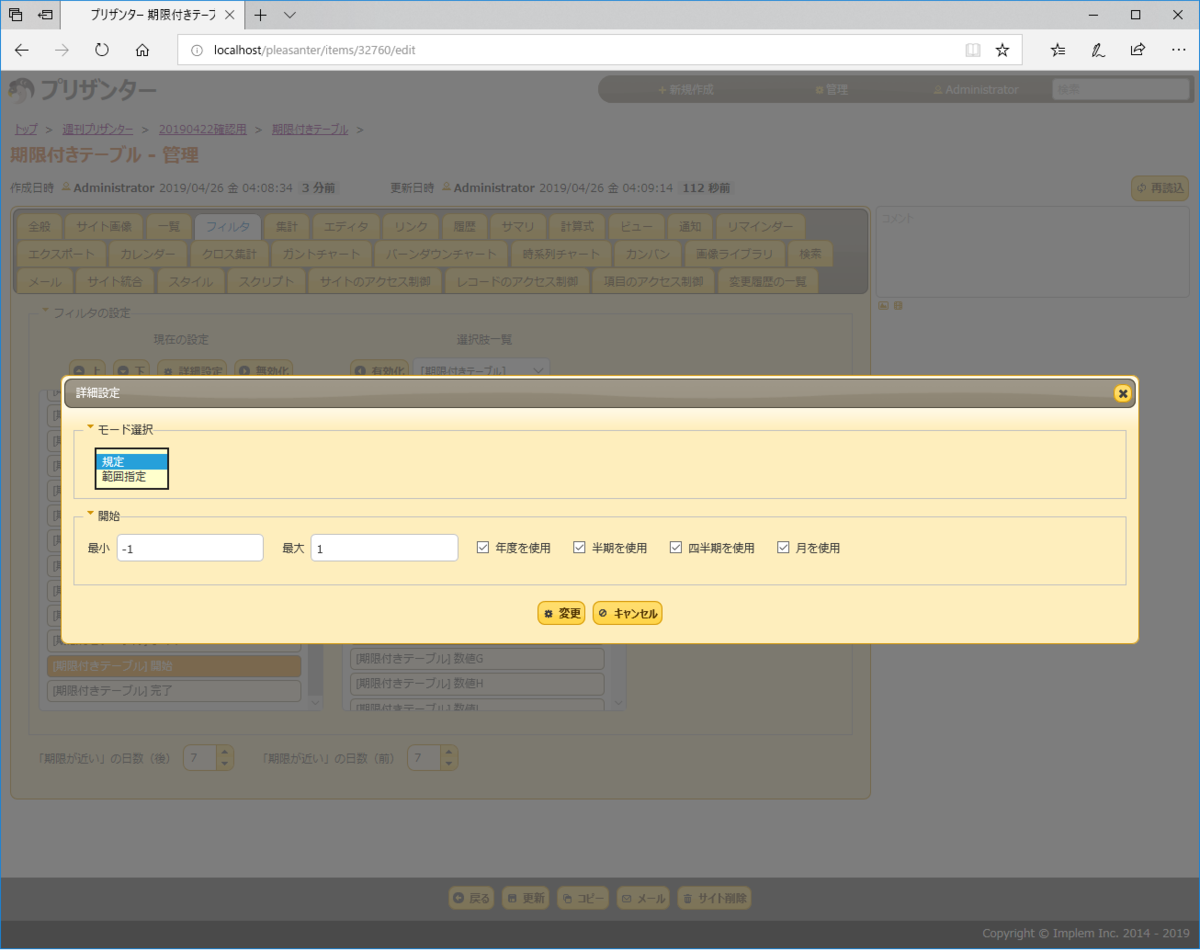Open reading view book icon
This screenshot has height=952, width=1200.
click(x=972, y=50)
